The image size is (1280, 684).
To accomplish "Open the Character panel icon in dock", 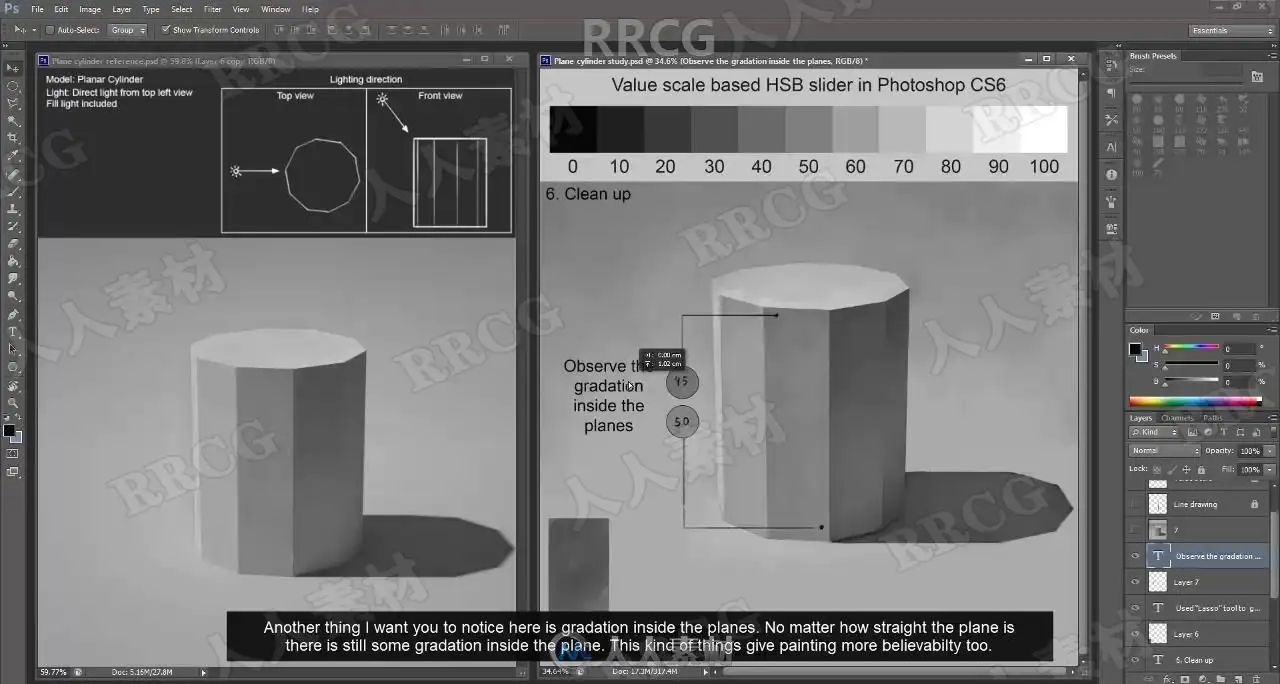I will tap(1112, 147).
